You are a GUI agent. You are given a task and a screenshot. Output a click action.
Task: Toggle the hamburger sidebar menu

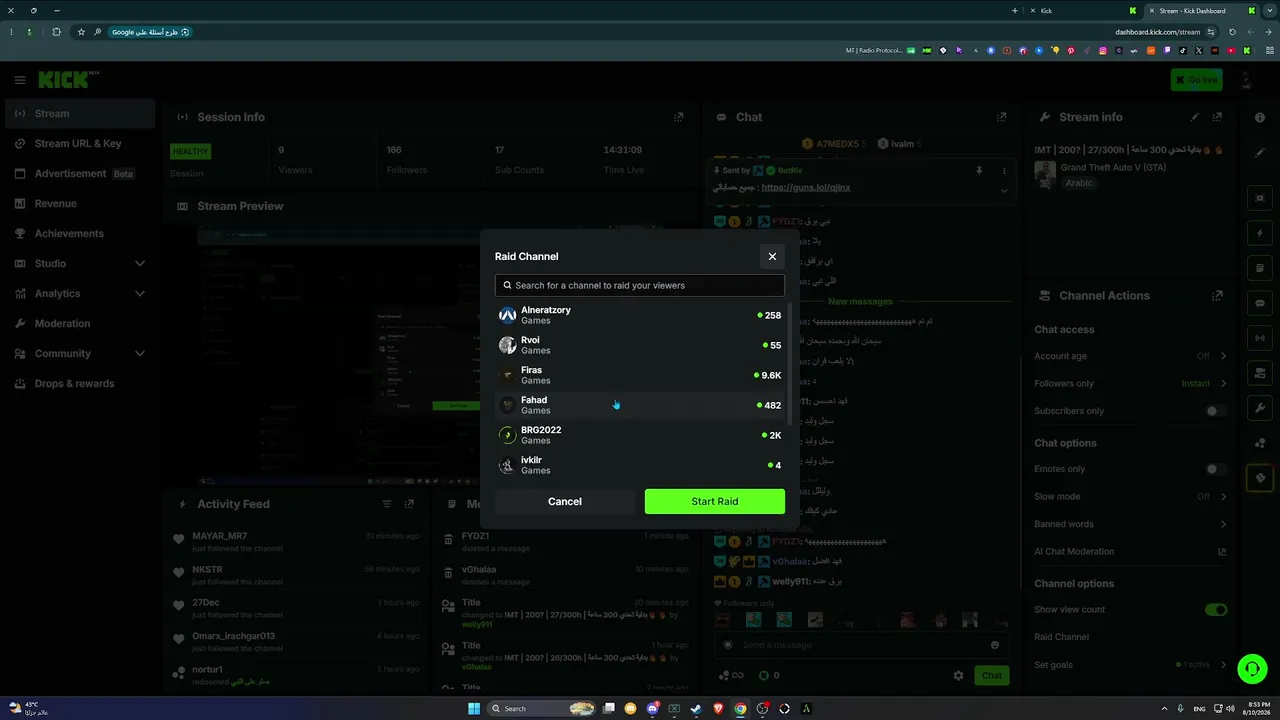19,80
